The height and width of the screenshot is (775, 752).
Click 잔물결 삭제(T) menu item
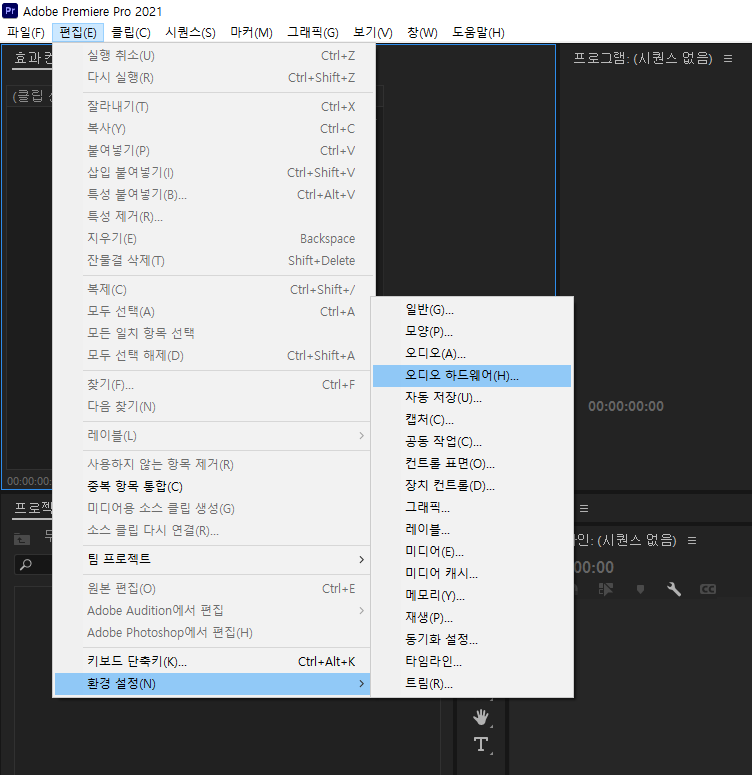point(212,260)
